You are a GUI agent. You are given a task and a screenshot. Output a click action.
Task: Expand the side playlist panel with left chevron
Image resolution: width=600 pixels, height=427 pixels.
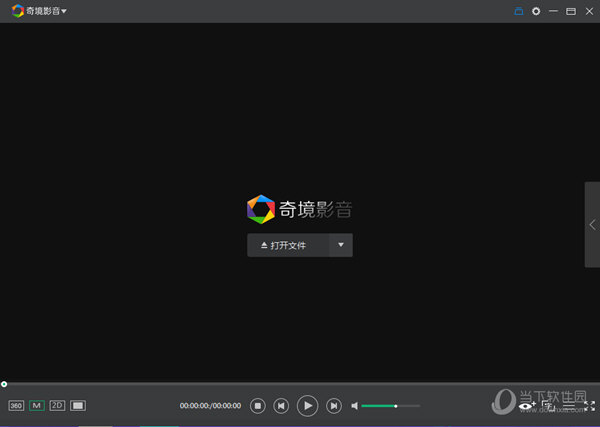[592, 225]
